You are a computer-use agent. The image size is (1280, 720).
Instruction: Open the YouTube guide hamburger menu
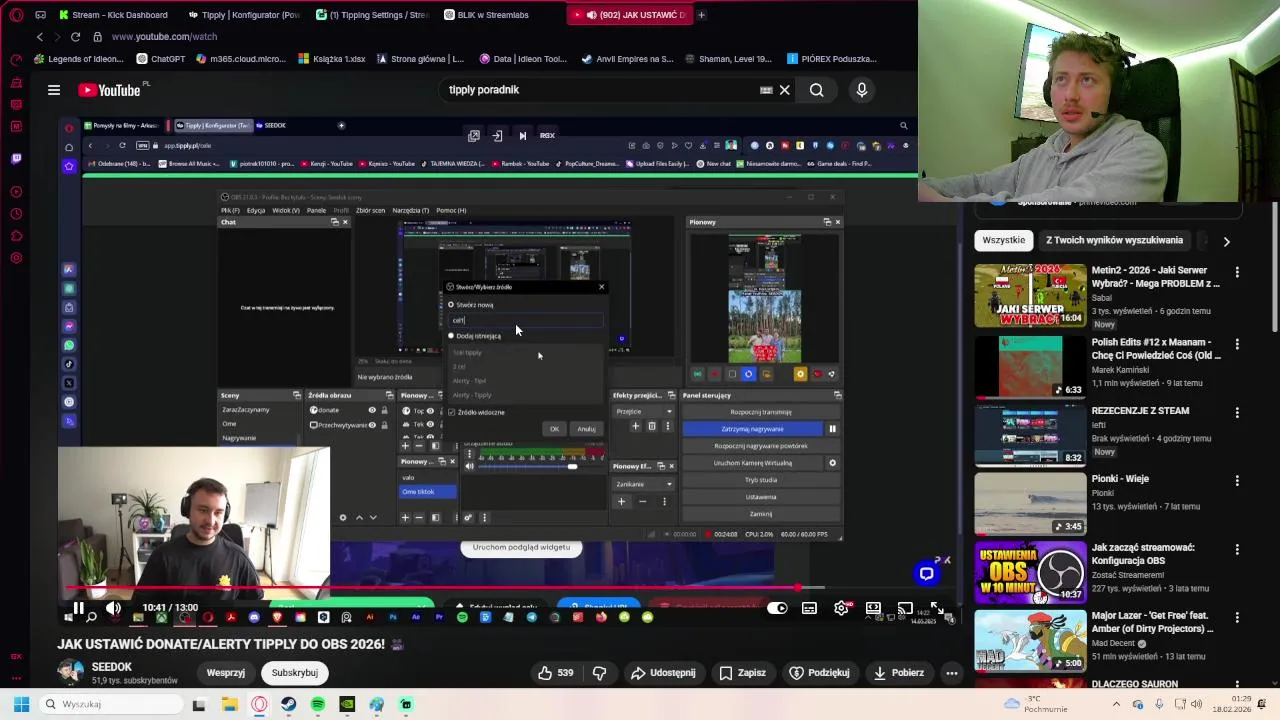[x=54, y=90]
